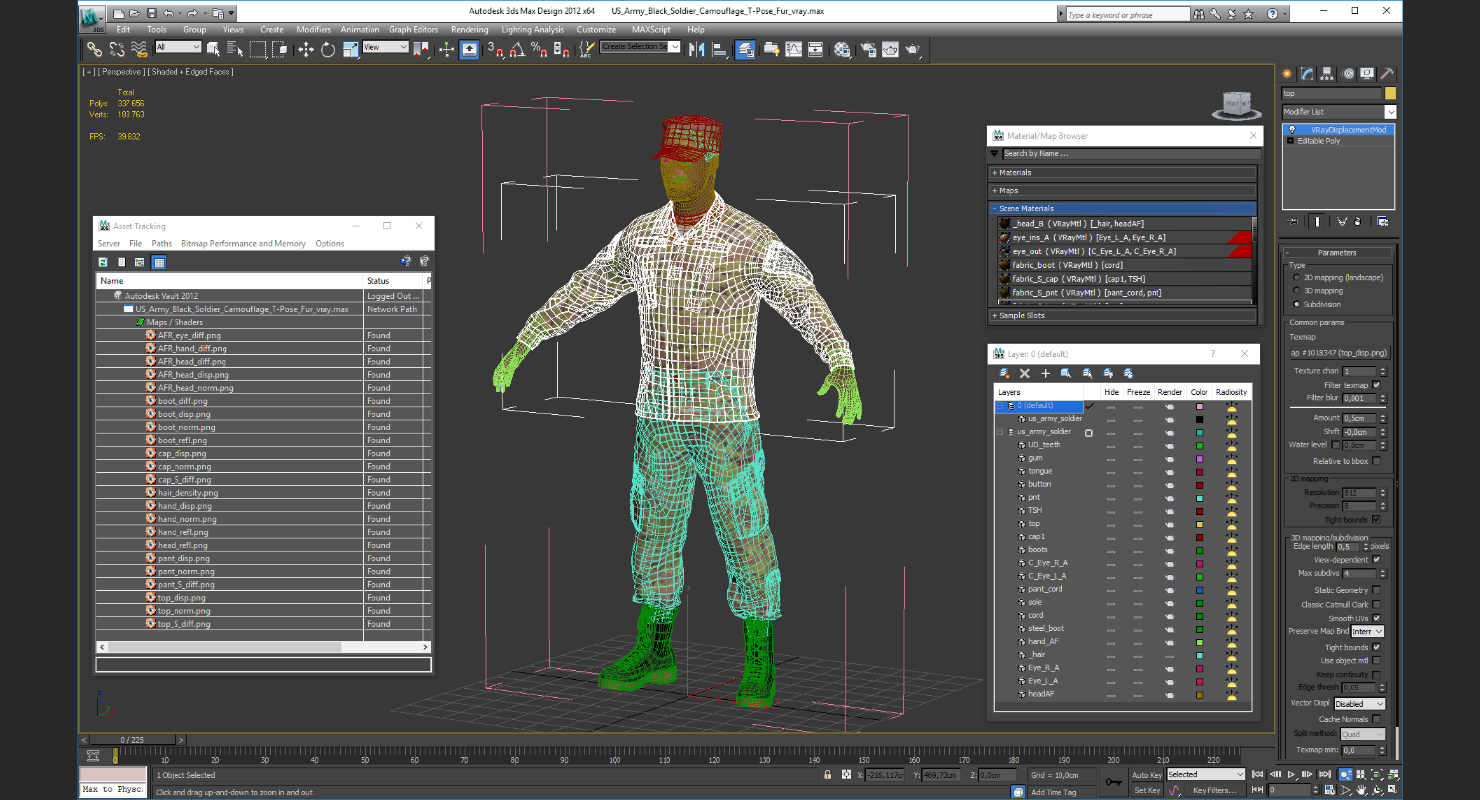Select the Subdivision type radio button
1480x800 pixels.
click(1297, 304)
